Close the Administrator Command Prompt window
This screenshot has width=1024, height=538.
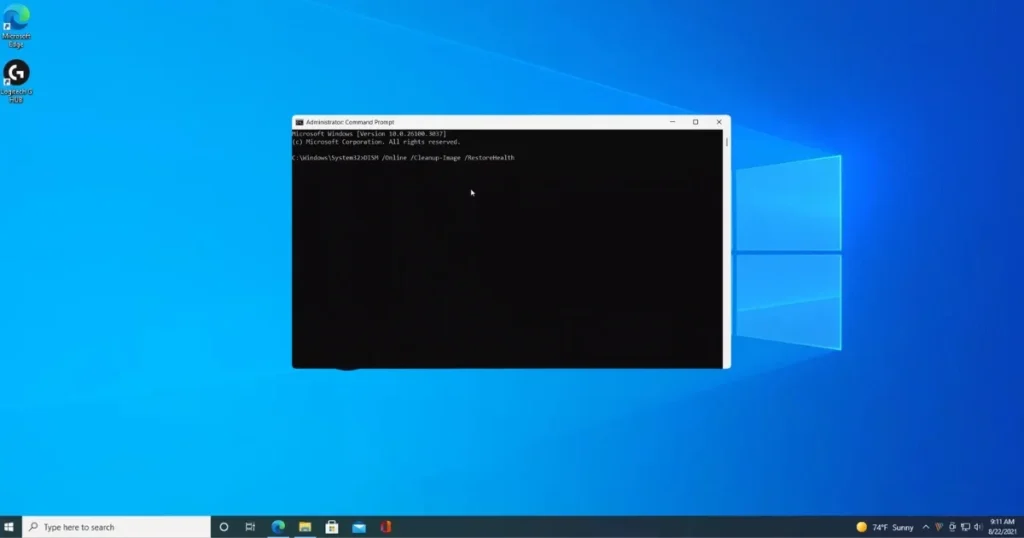coord(719,122)
